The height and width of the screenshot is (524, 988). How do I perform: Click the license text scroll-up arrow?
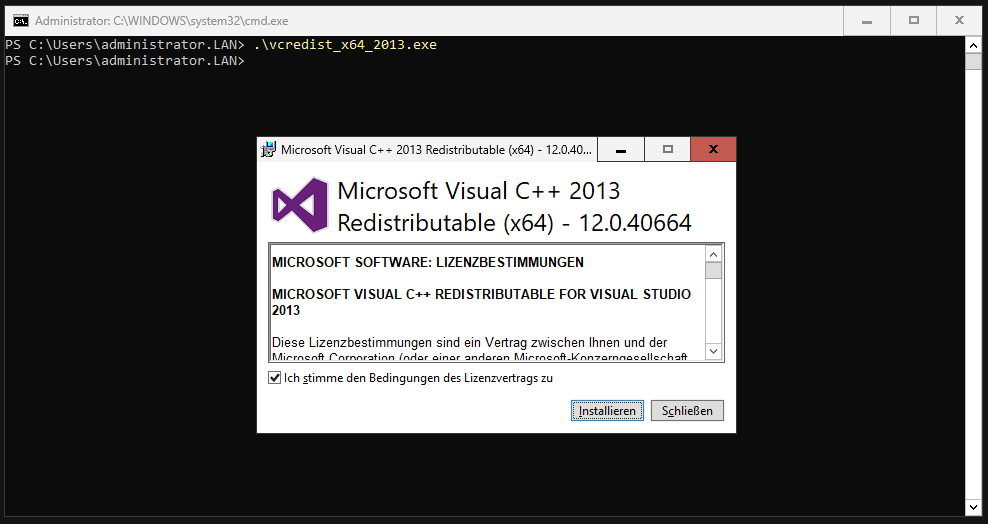click(713, 254)
